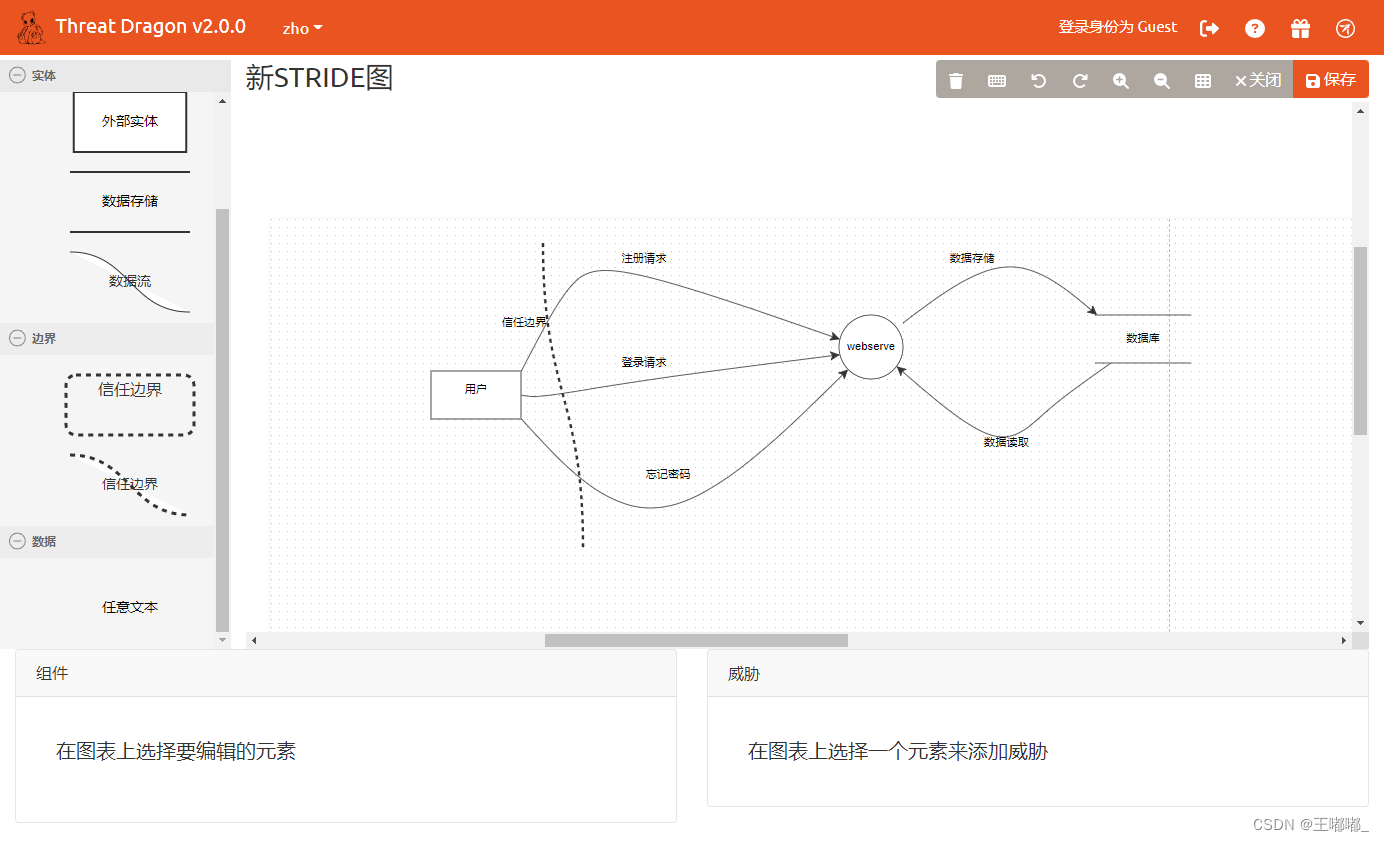Click the 新STRIDE图 diagram title

click(320, 78)
